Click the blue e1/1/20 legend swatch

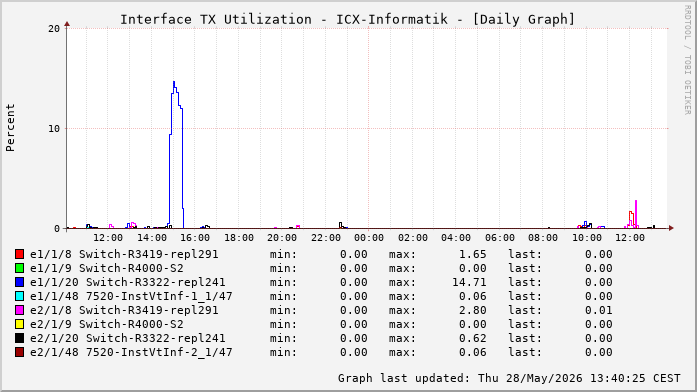click(19, 282)
